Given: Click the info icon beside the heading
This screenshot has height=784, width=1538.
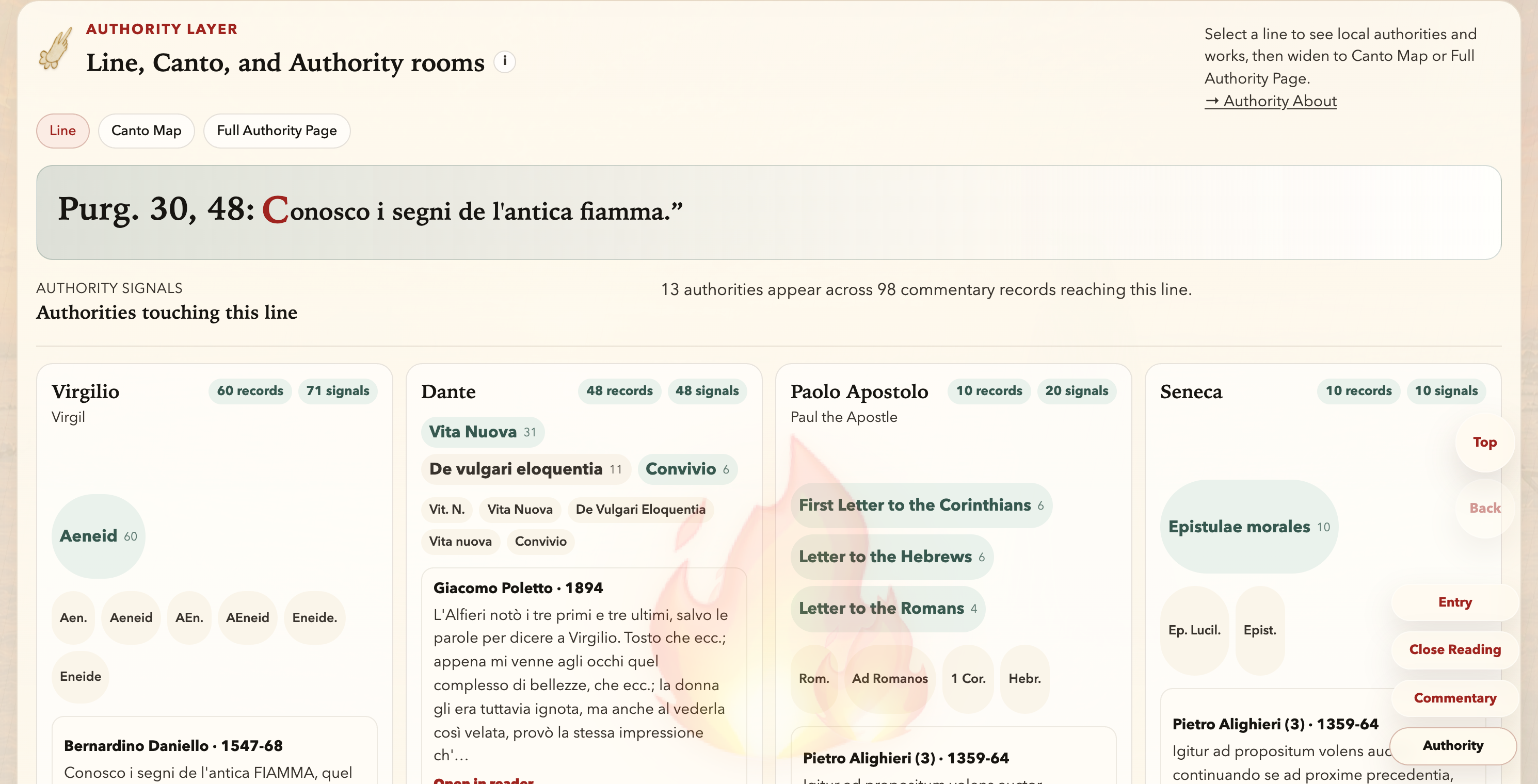Looking at the screenshot, I should point(505,61).
